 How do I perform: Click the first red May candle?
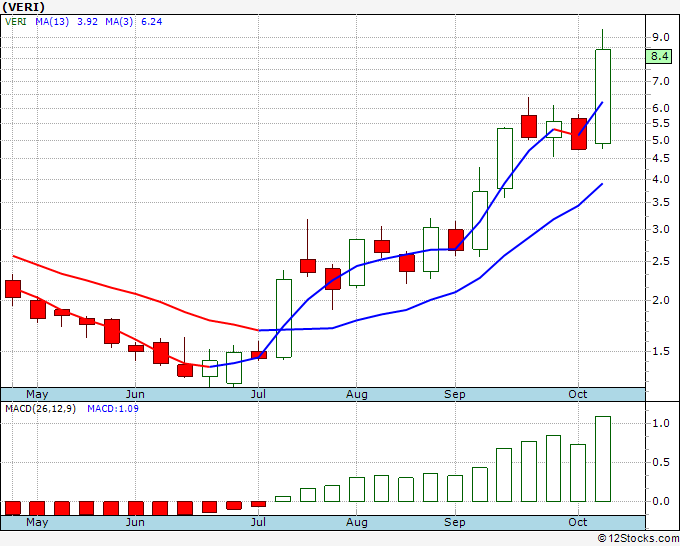pos(13,288)
